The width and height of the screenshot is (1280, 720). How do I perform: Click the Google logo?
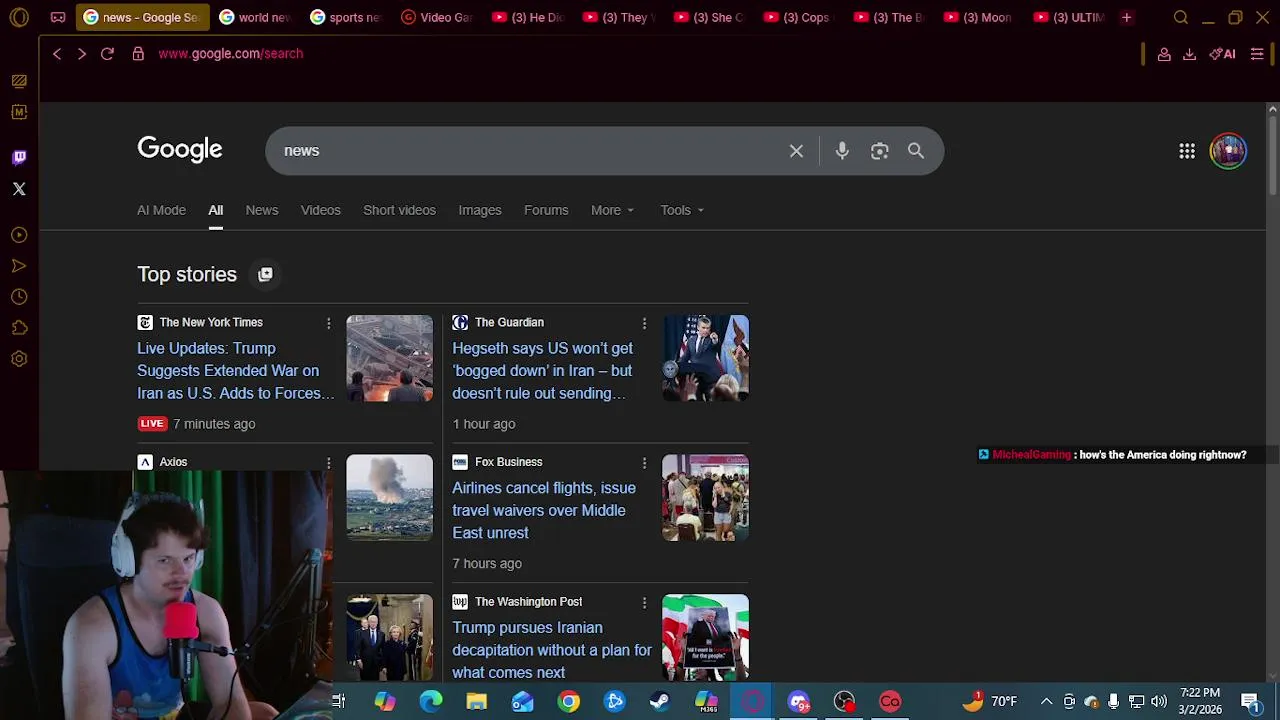coord(180,150)
